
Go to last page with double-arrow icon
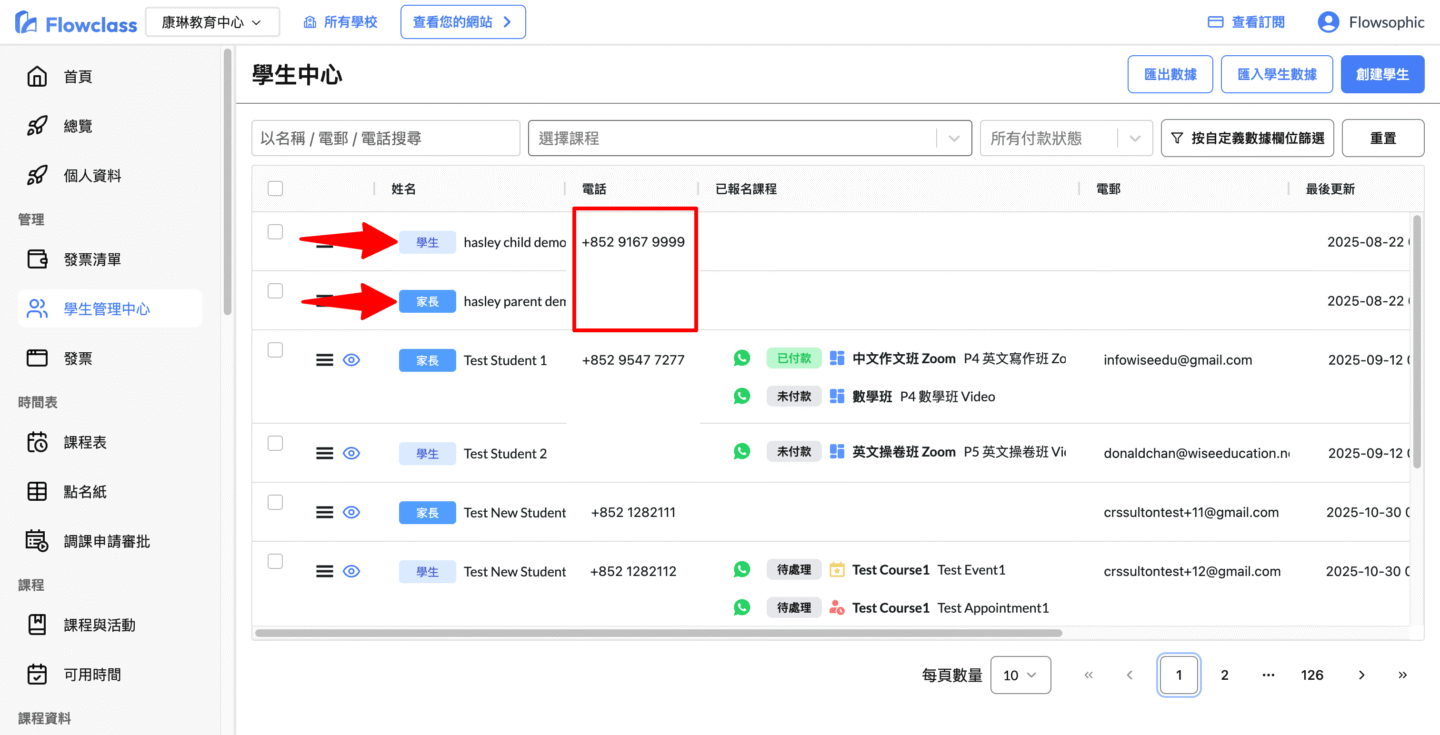[1402, 675]
